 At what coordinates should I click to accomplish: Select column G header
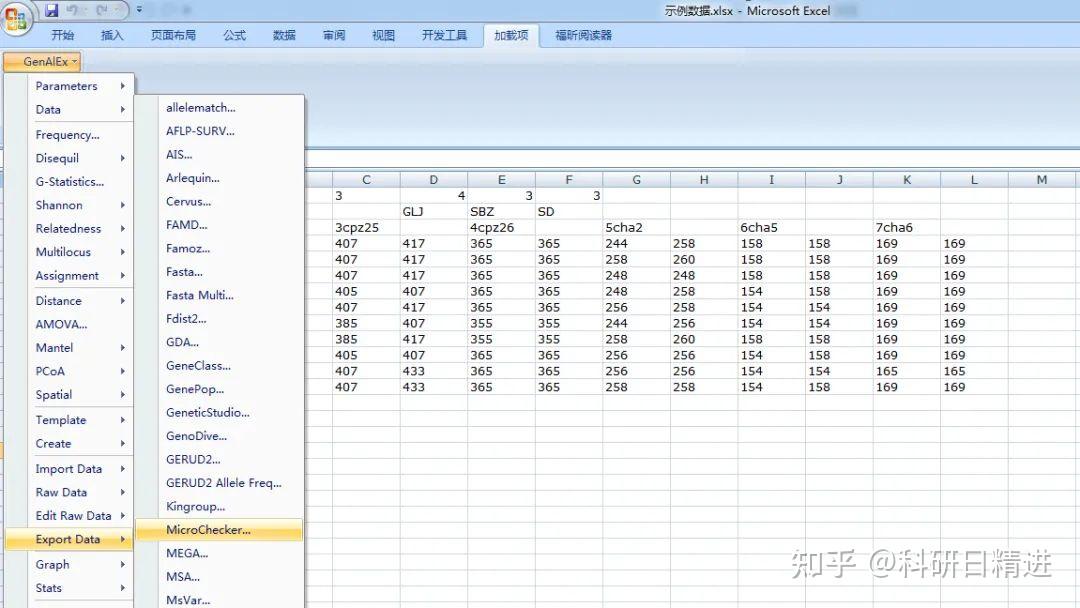click(x=636, y=180)
